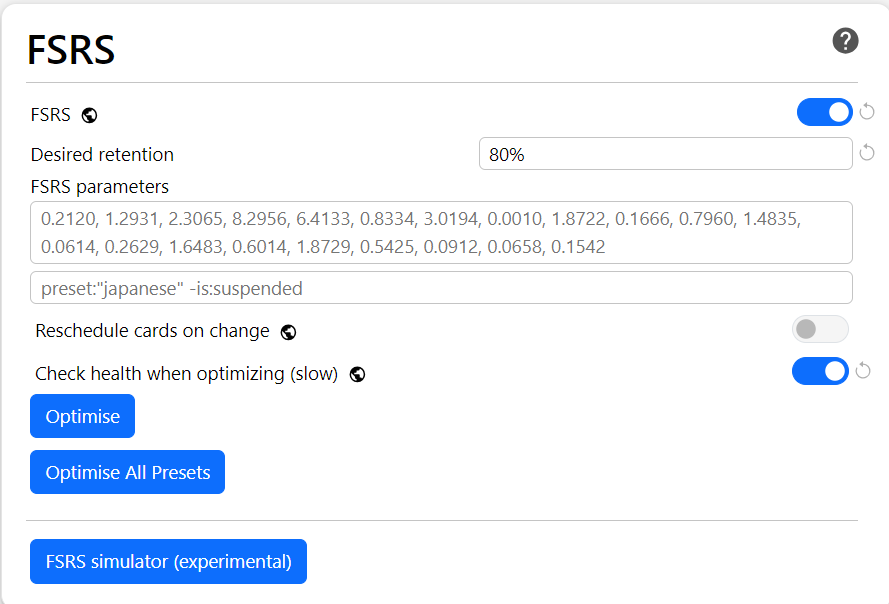Click globe icon beside Reschedule cards on change
Image resolution: width=889 pixels, height=604 pixels.
click(288, 331)
